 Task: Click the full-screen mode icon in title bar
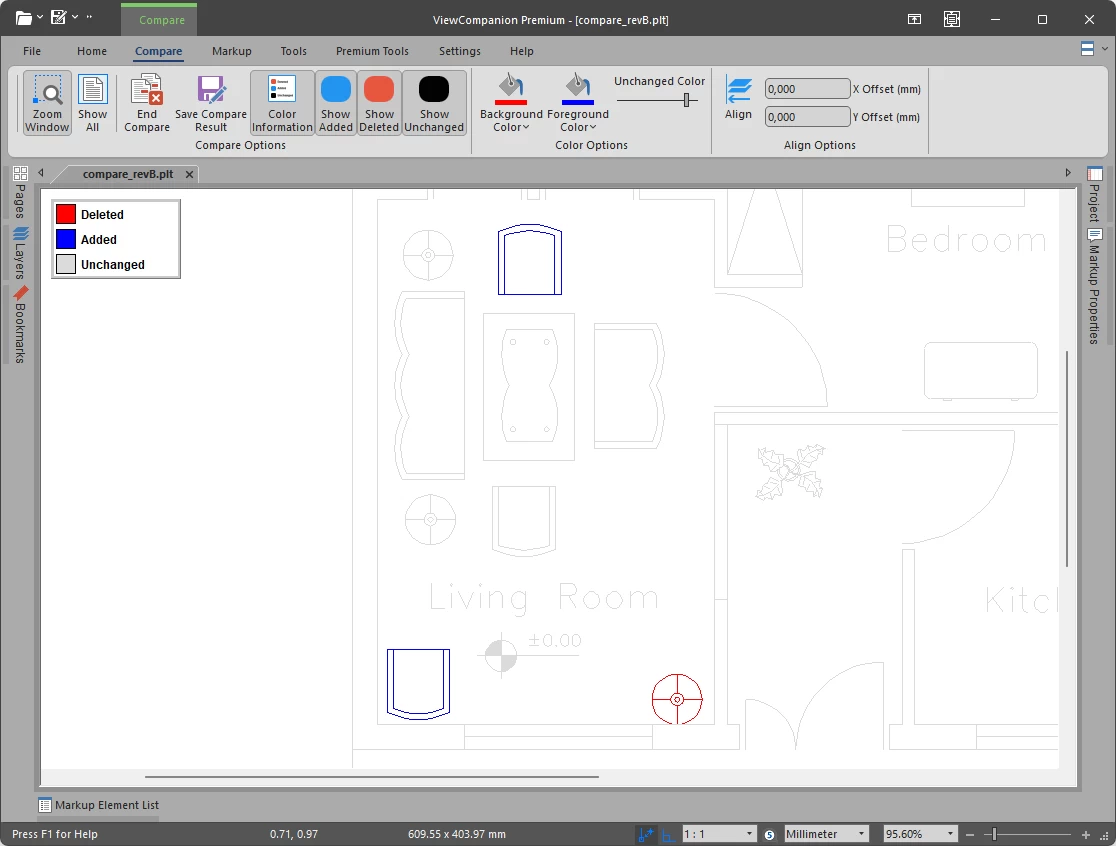[x=952, y=19]
